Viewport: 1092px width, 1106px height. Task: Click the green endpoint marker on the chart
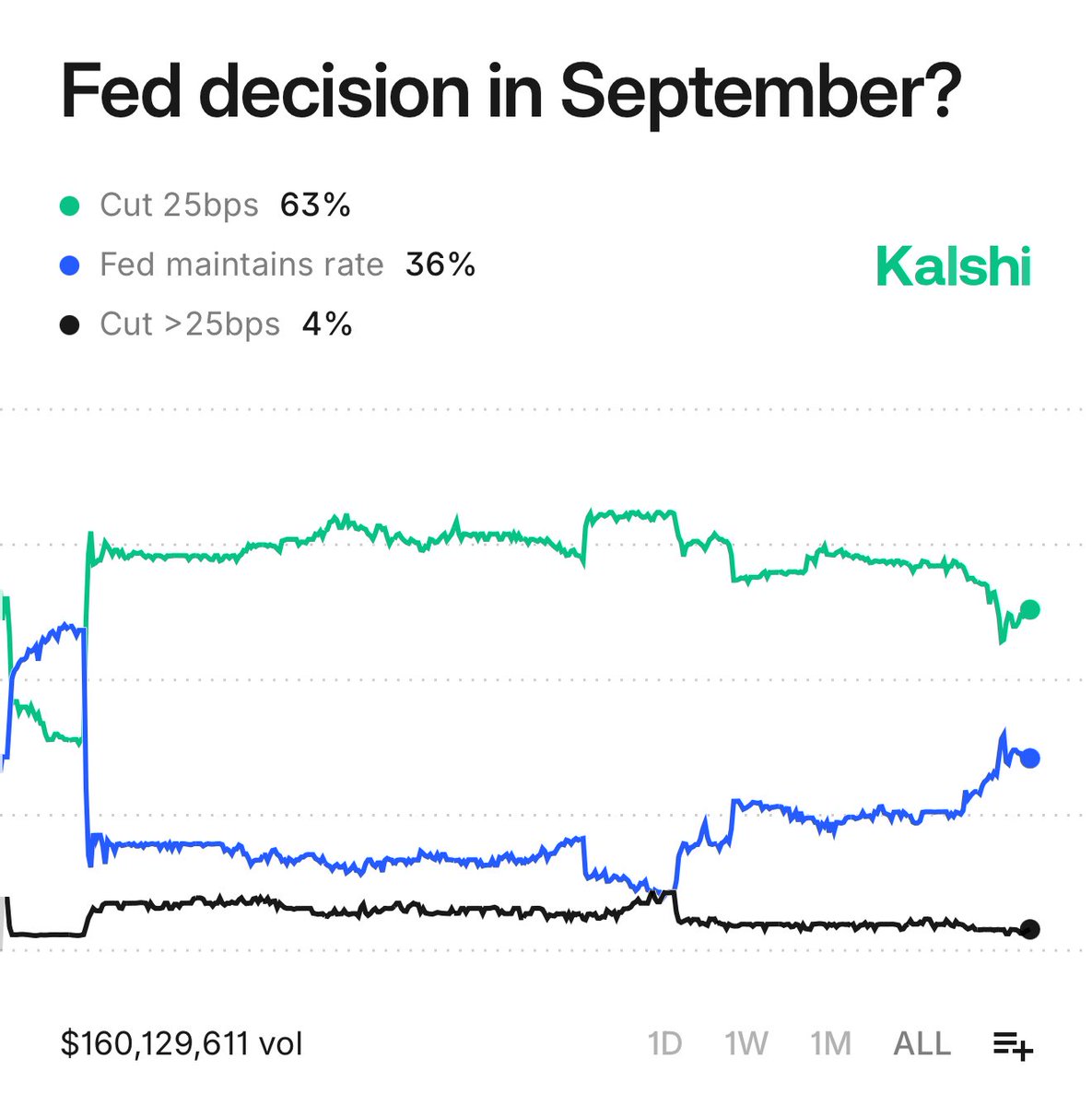1028,608
